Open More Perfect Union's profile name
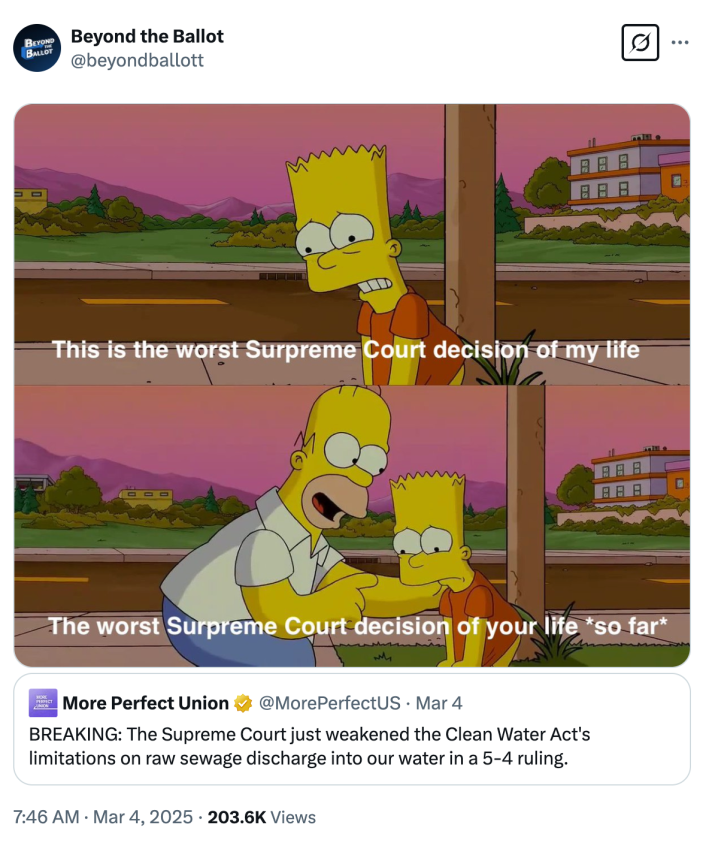This screenshot has width=709, height=846. pos(145,704)
